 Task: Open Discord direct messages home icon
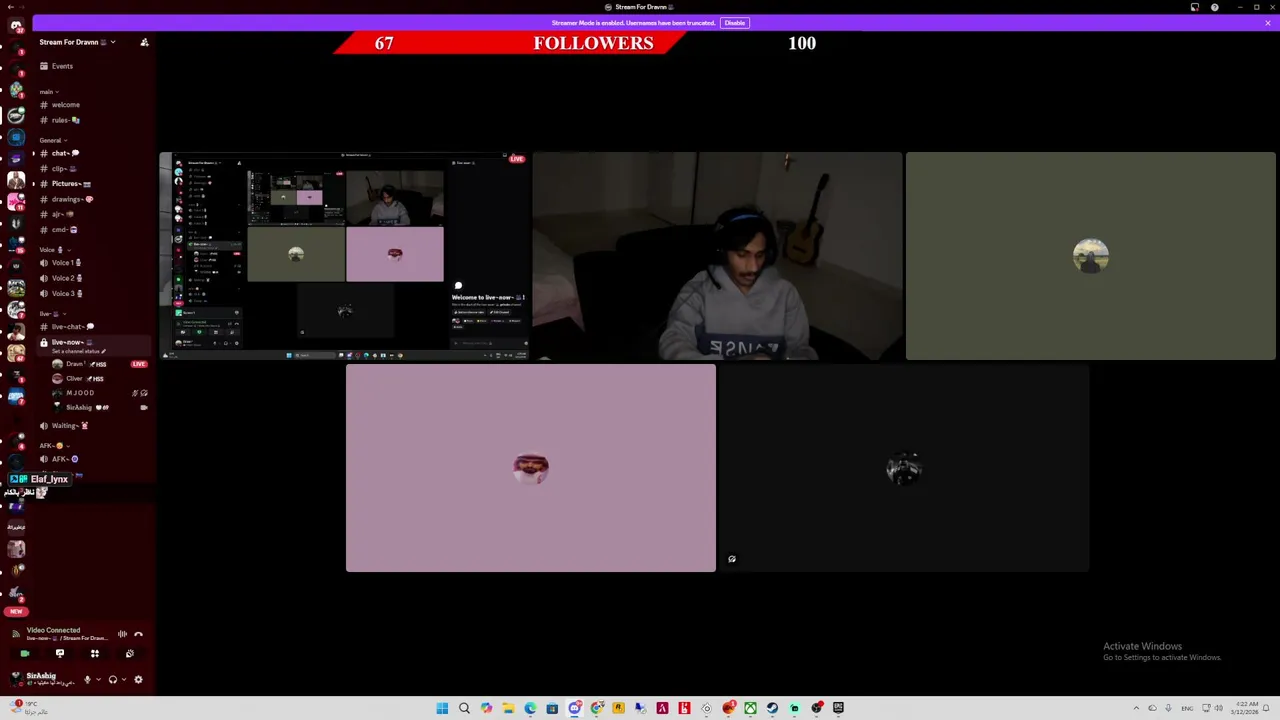pyautogui.click(x=16, y=26)
